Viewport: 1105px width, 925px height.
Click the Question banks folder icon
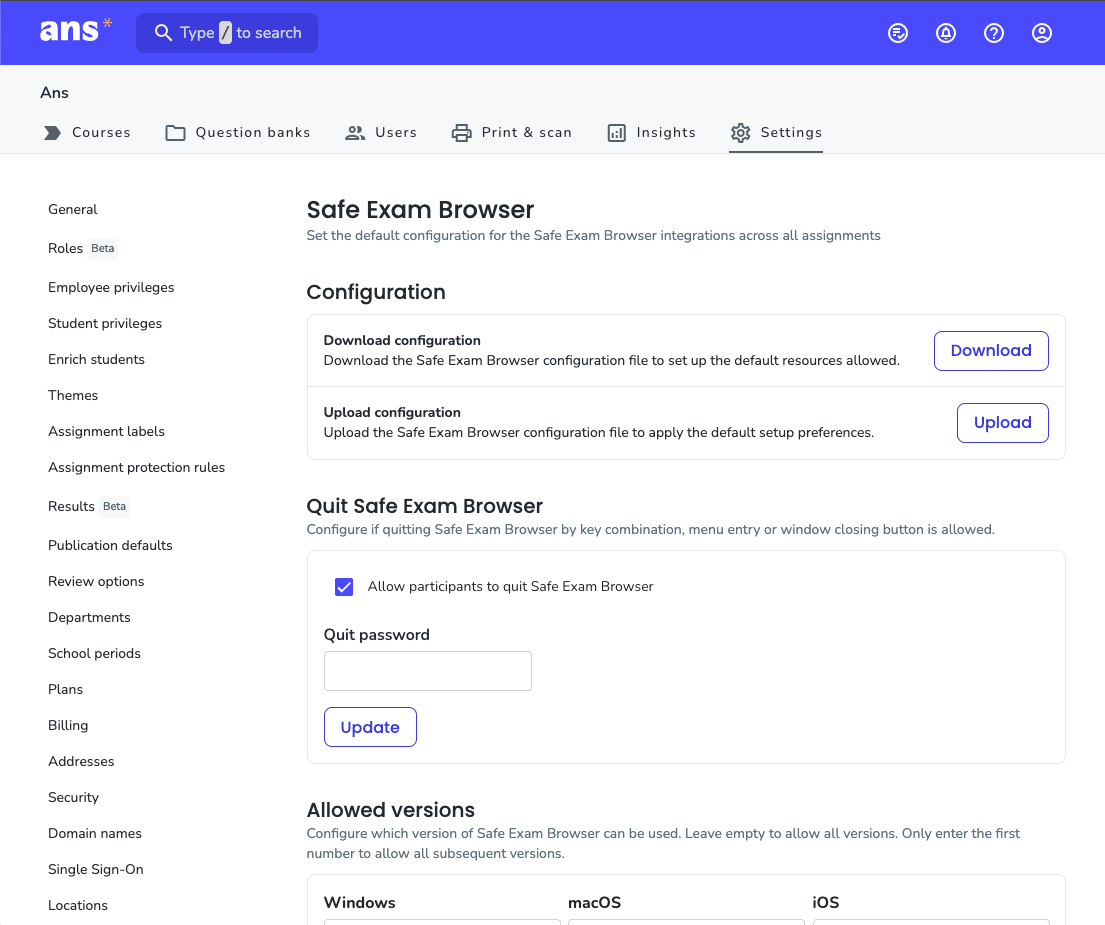[x=175, y=132]
